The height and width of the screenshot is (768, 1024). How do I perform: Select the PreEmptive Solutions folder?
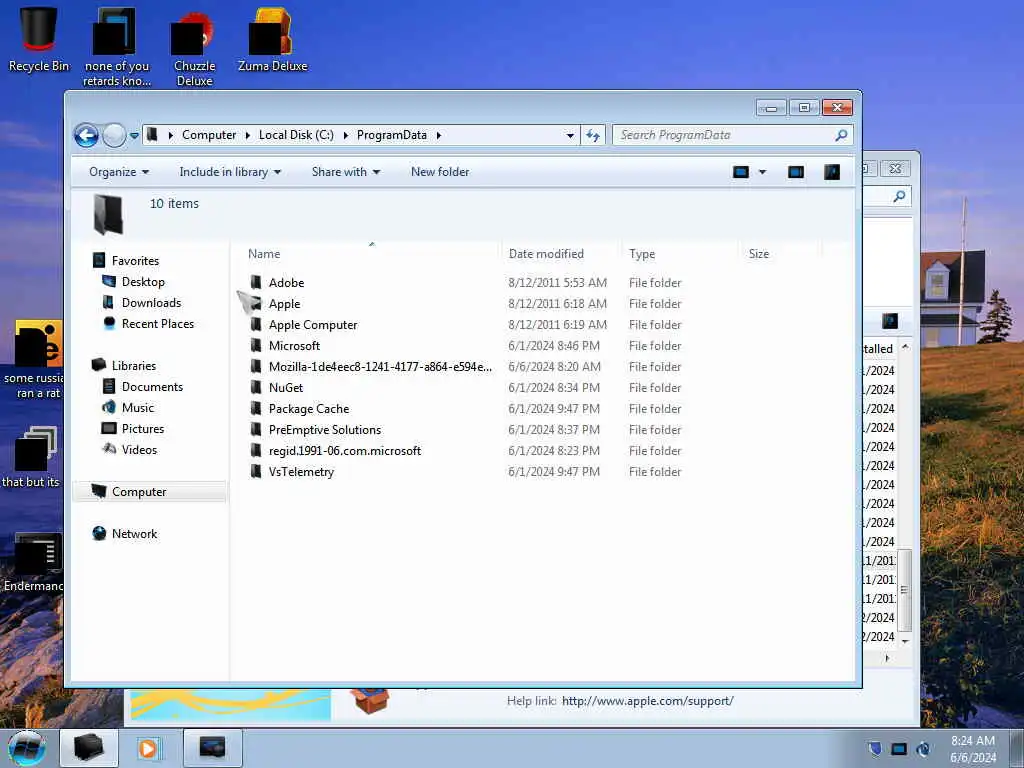point(325,430)
